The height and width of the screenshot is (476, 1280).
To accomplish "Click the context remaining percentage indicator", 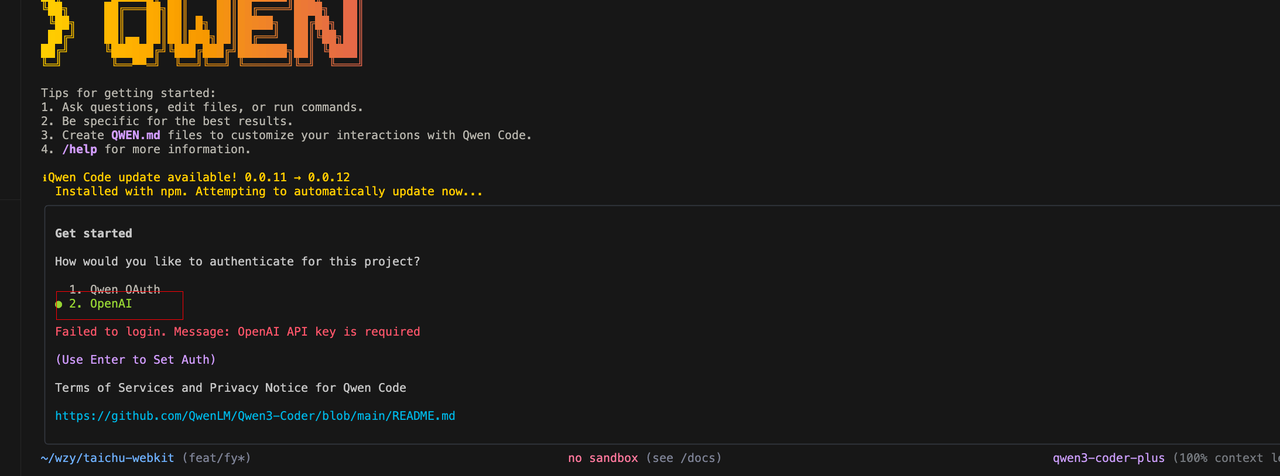I will (x=1225, y=458).
